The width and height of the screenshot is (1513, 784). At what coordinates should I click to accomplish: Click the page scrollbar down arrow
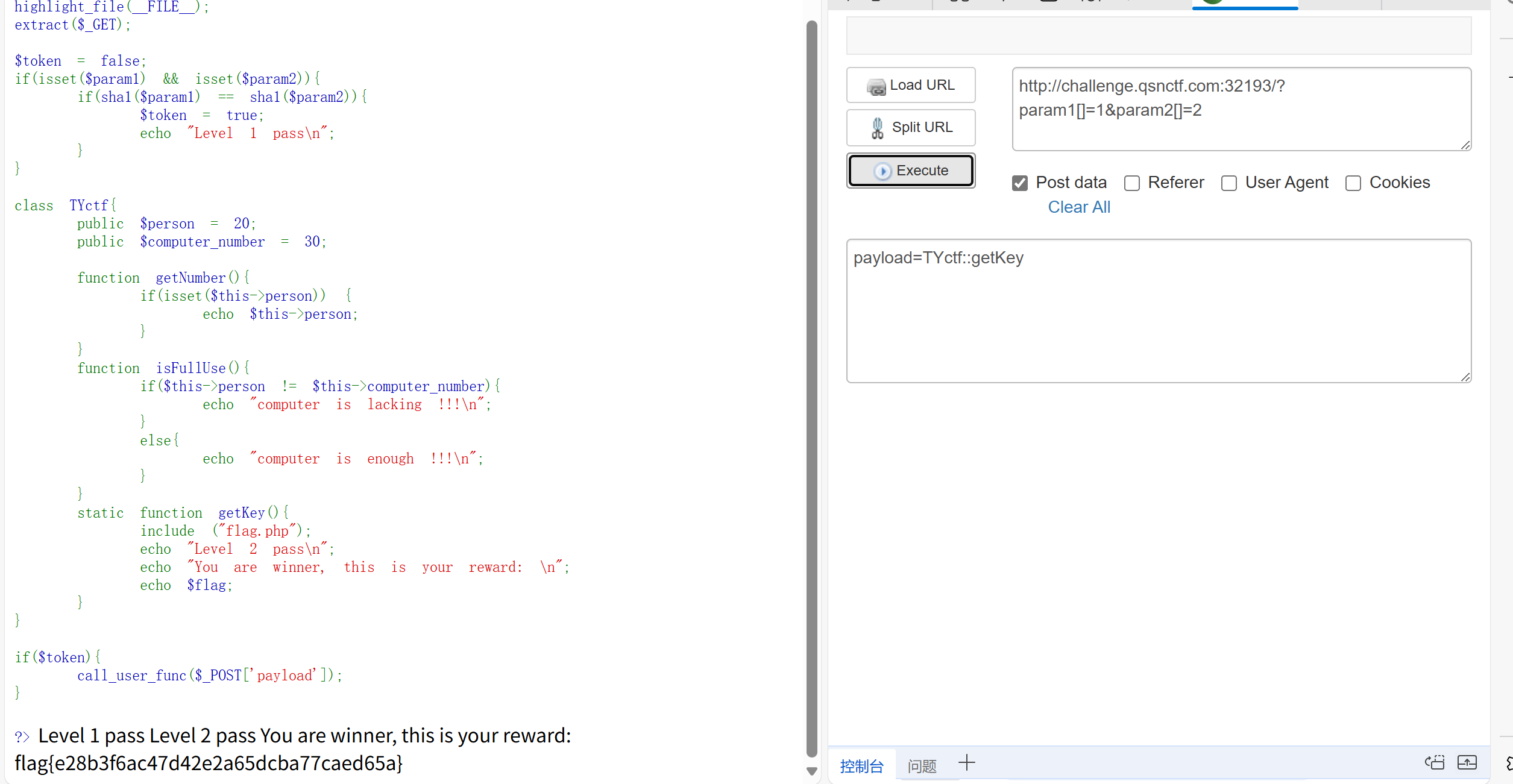pos(812,771)
